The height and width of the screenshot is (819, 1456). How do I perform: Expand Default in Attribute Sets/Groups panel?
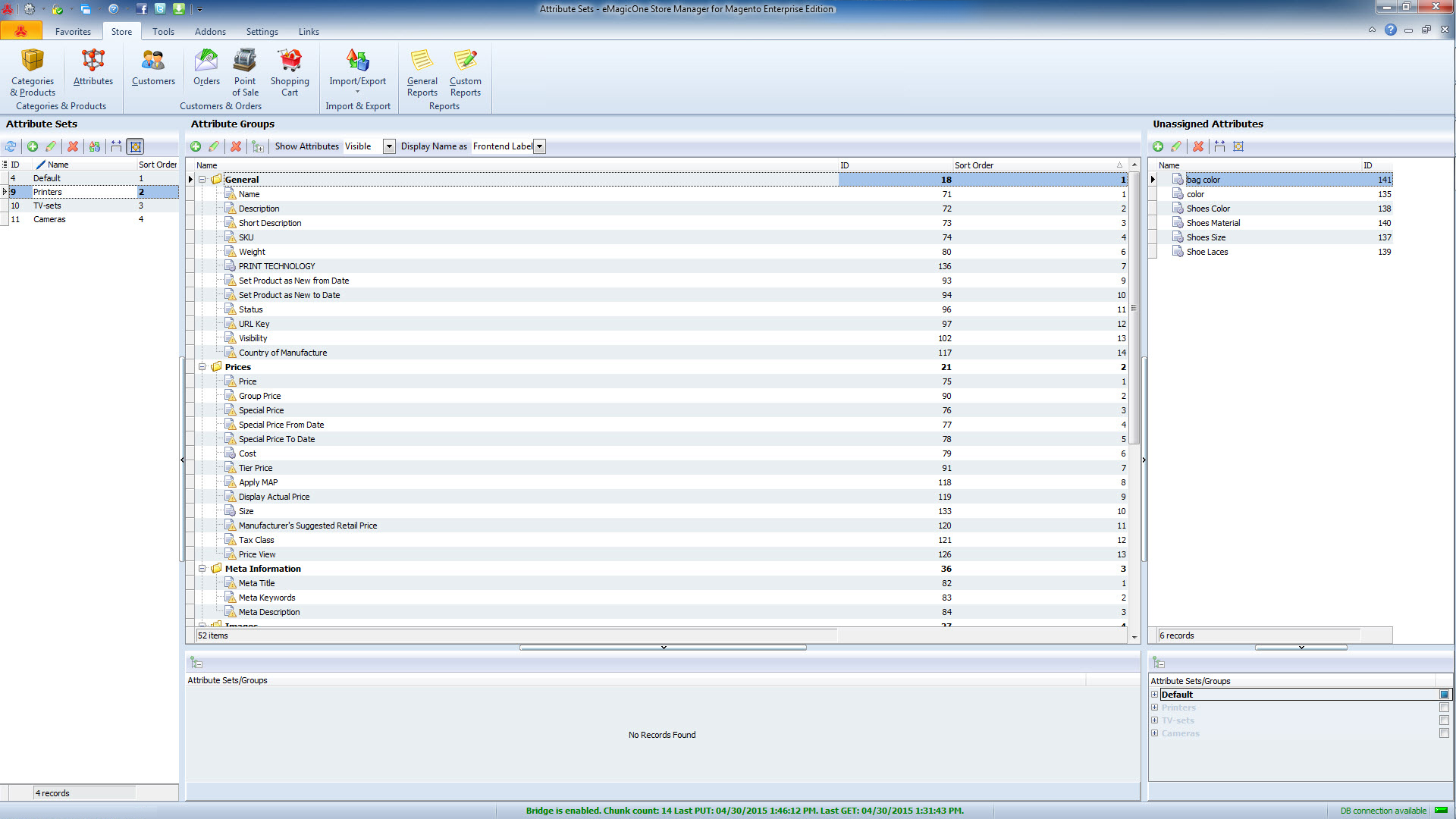tap(1154, 695)
